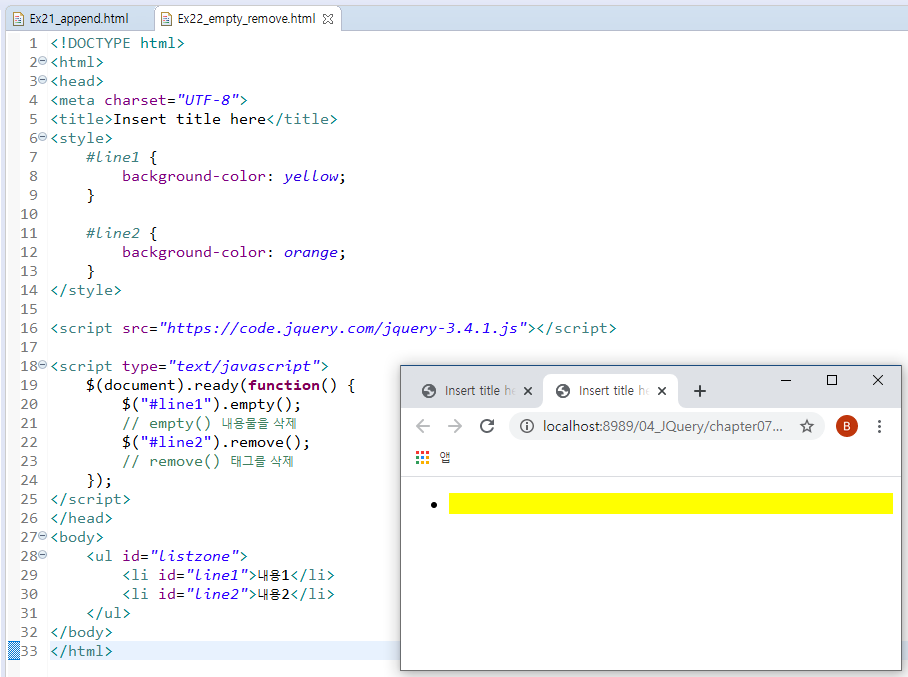908x677 pixels.
Task: Bookmark this page with star icon
Action: click(807, 426)
